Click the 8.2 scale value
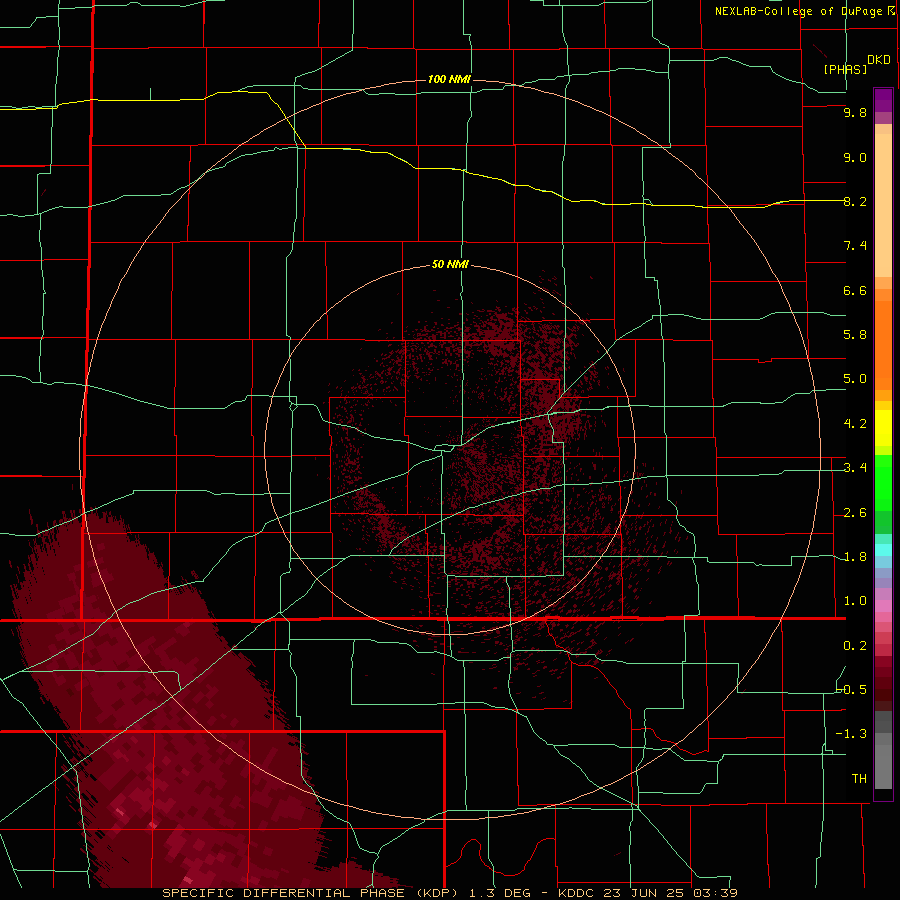The height and width of the screenshot is (900, 900). click(855, 201)
